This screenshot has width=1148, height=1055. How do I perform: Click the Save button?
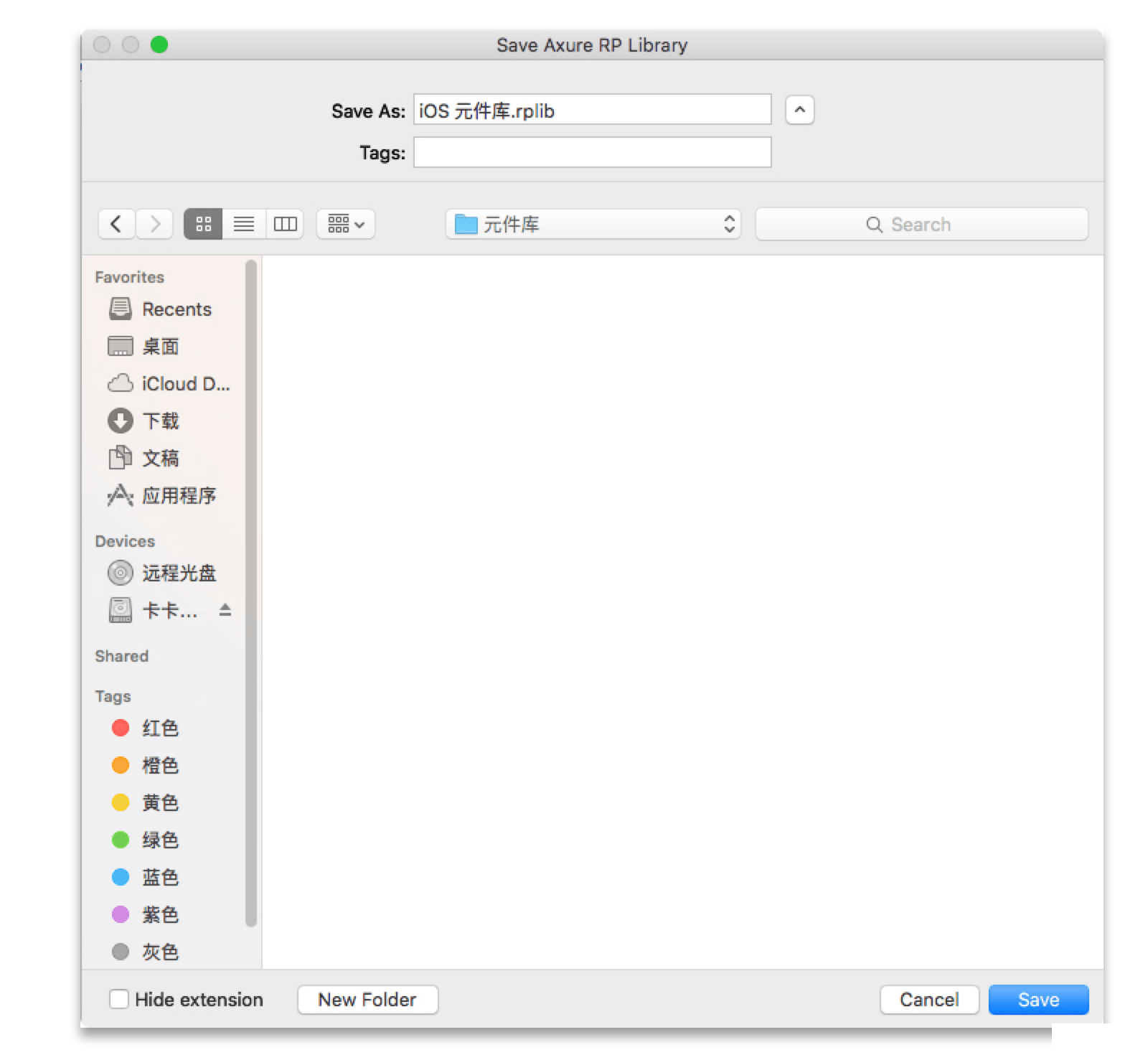(1038, 999)
